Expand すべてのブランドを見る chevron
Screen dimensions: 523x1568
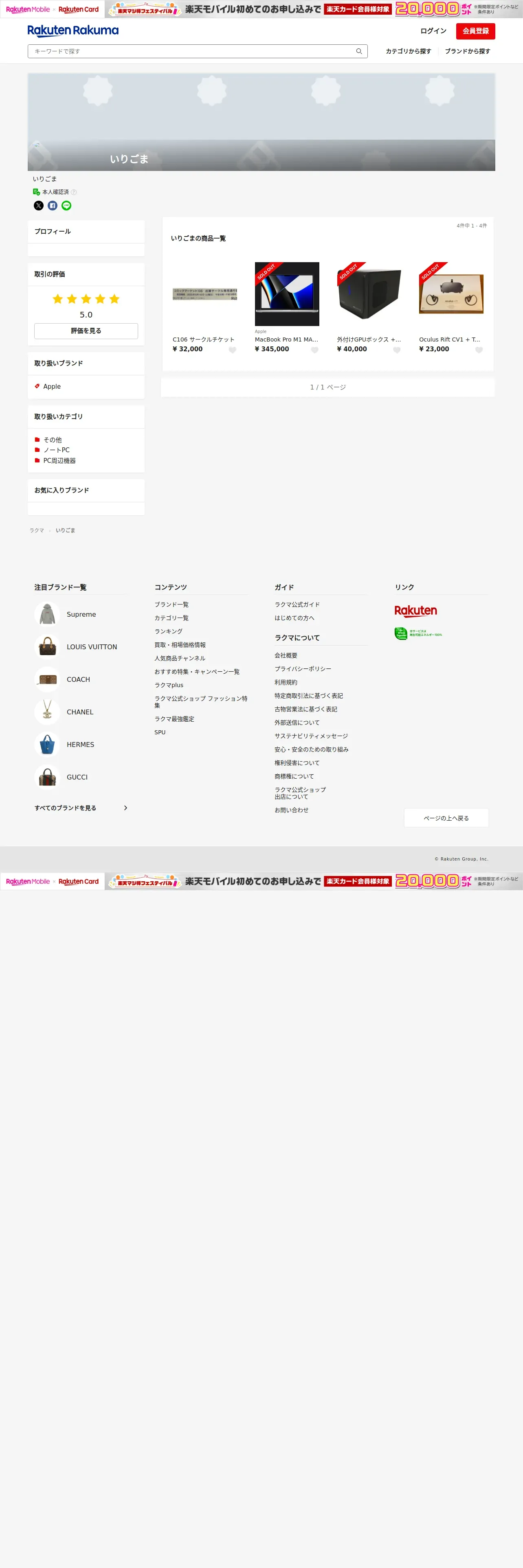point(125,808)
